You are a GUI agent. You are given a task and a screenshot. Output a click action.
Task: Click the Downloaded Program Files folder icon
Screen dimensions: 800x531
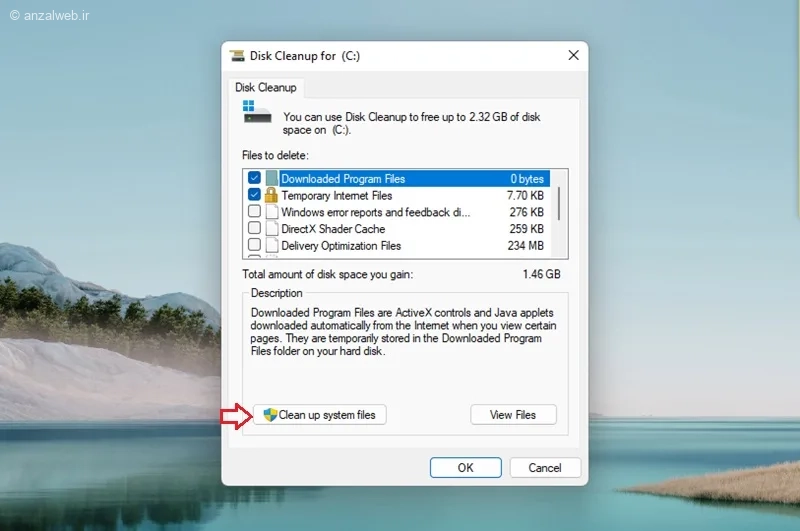click(272, 178)
